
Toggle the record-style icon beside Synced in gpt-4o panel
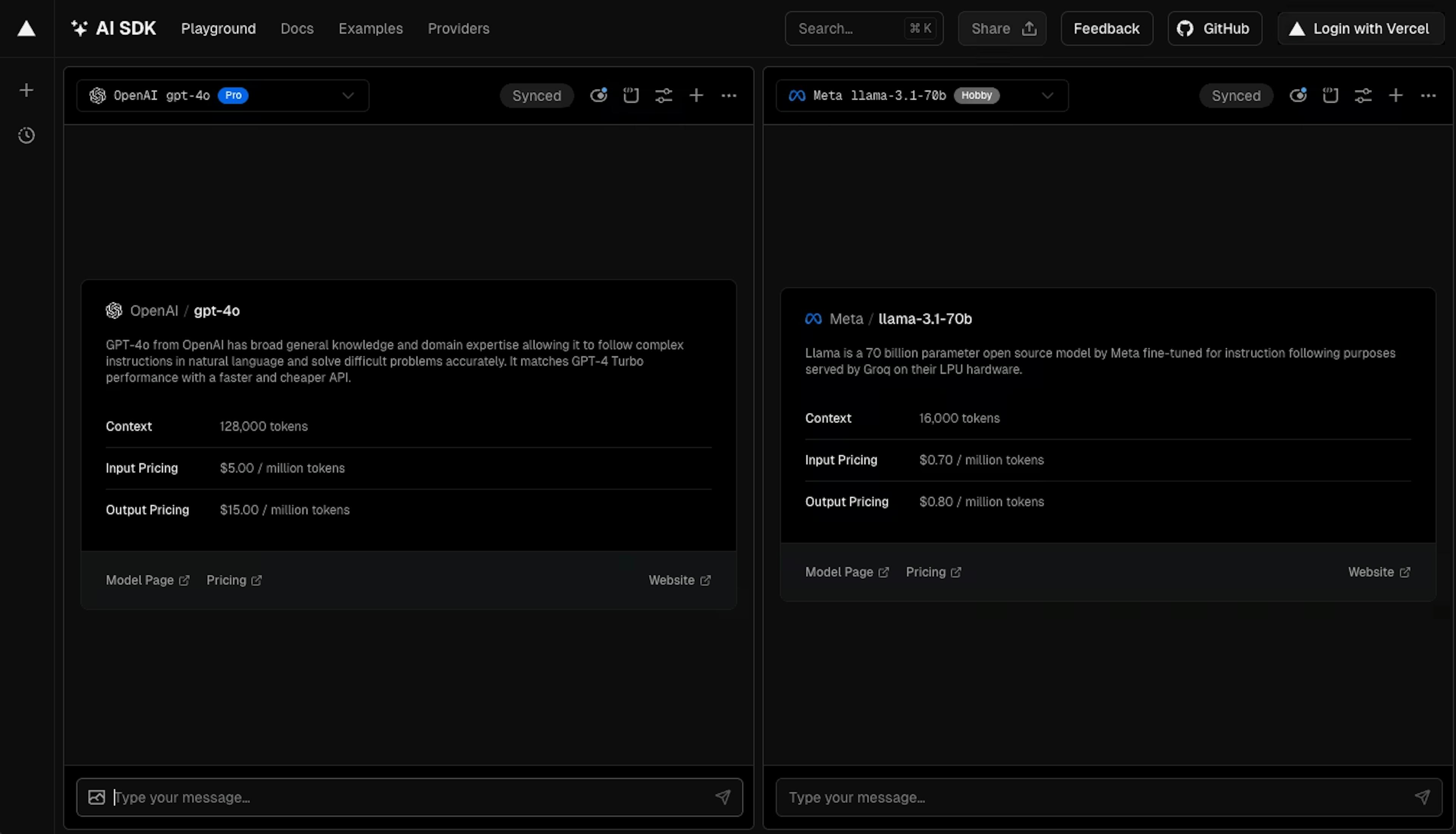(x=598, y=95)
